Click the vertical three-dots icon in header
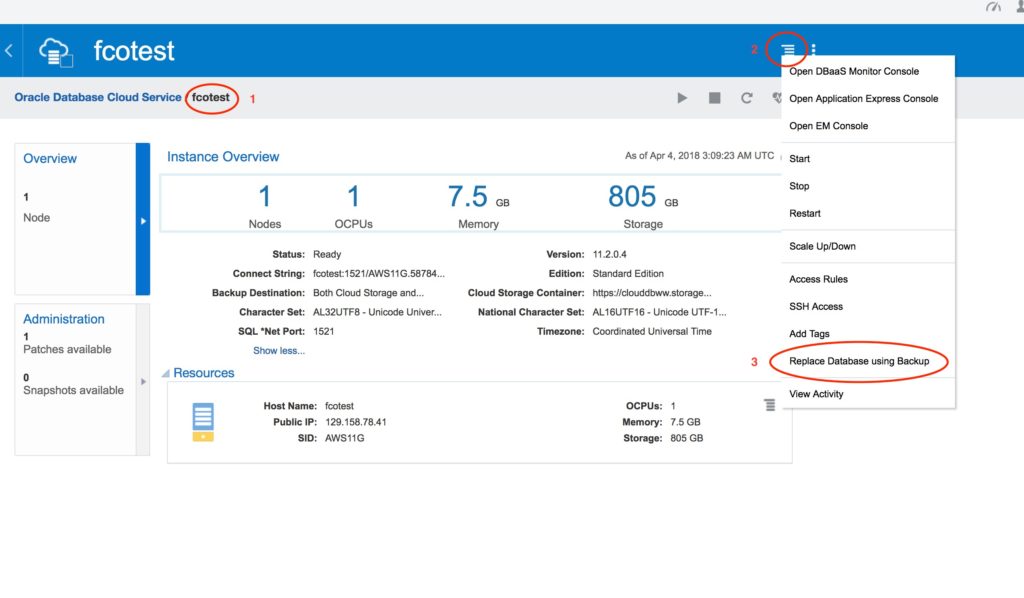This screenshot has width=1024, height=598. tap(813, 49)
